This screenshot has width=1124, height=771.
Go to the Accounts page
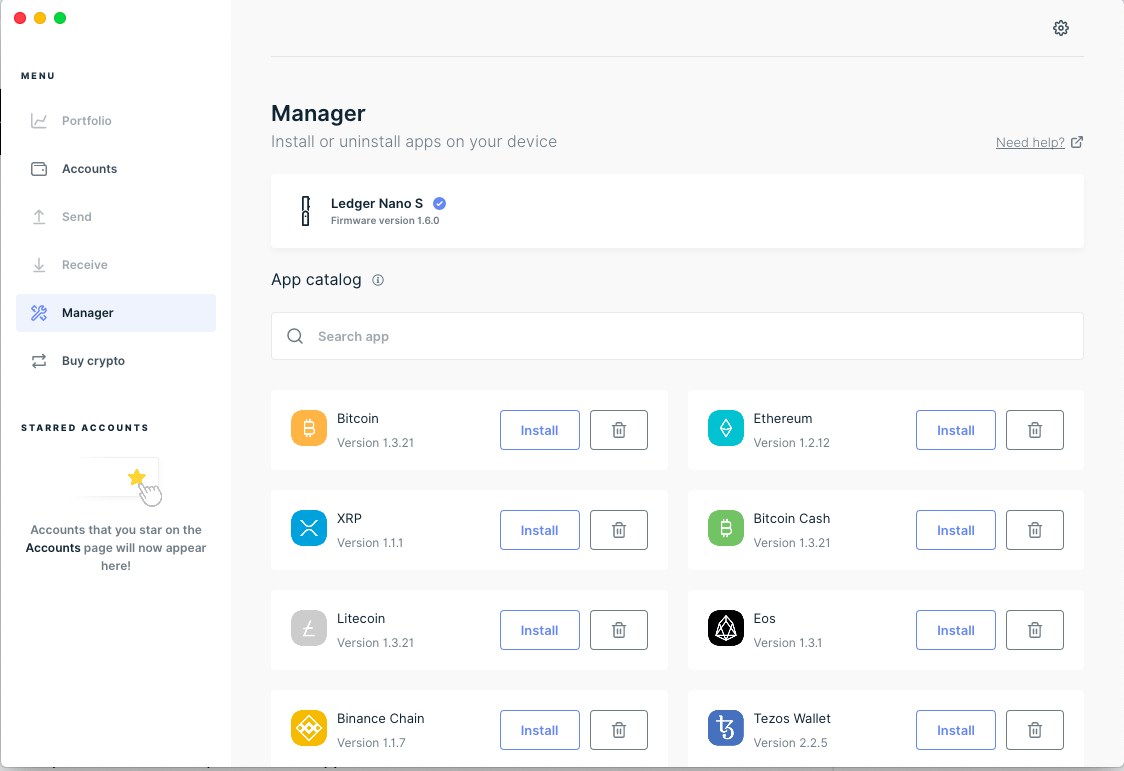(89, 169)
